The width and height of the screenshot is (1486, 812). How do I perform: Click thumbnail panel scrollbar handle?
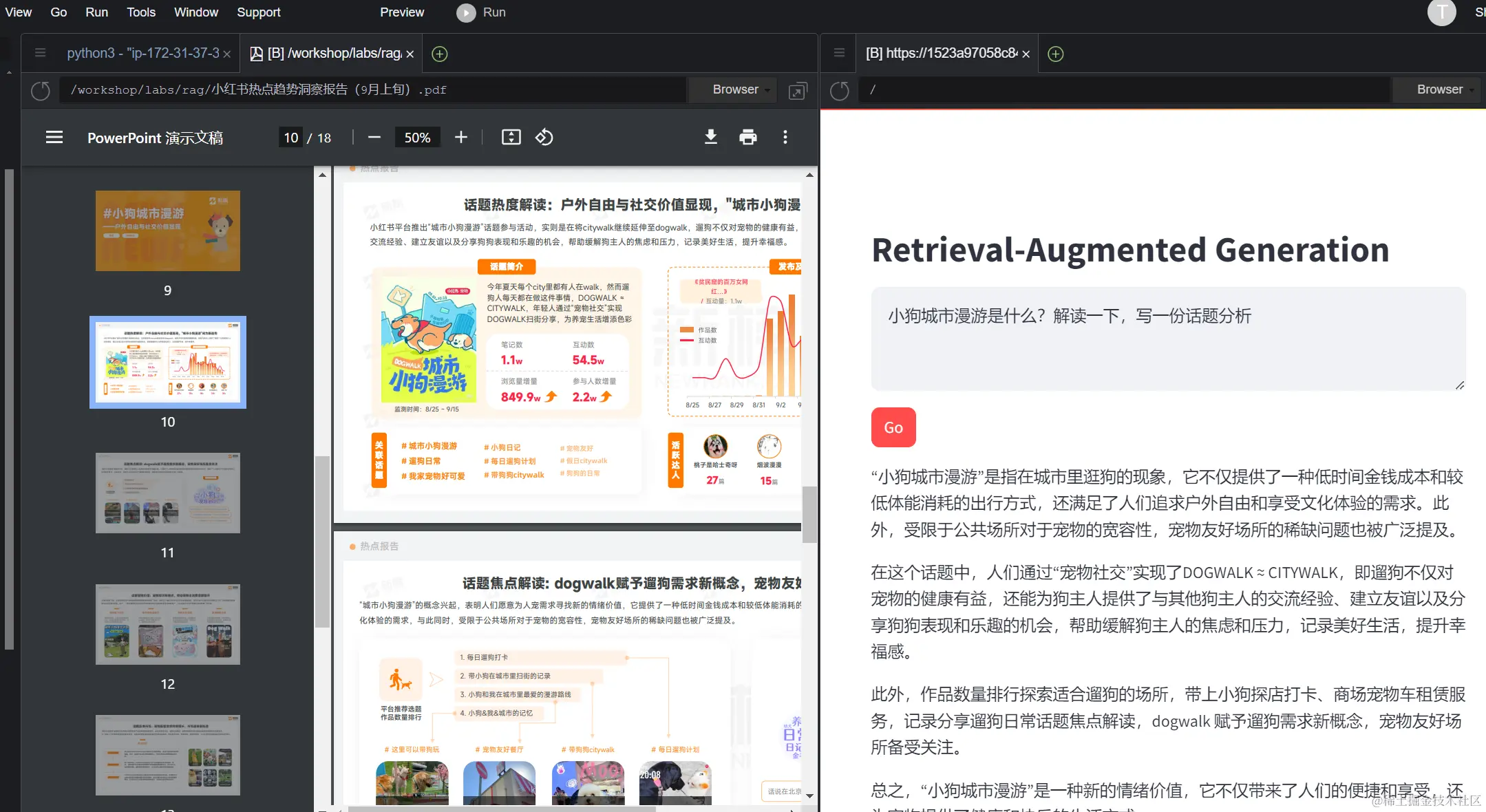(x=322, y=542)
